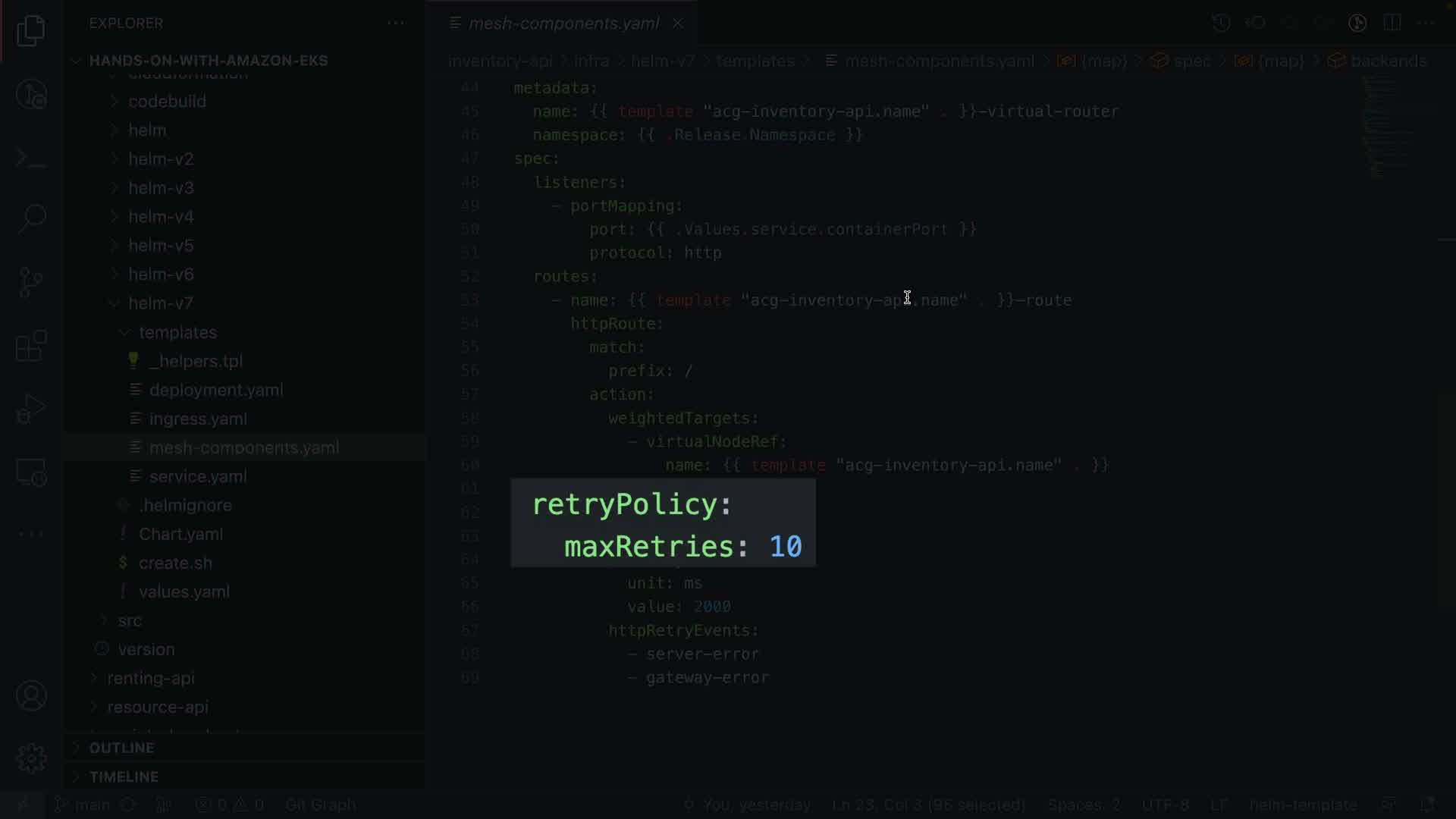This screenshot has width=1456, height=819.
Task: Open the Manage gear settings icon
Action: [x=31, y=758]
